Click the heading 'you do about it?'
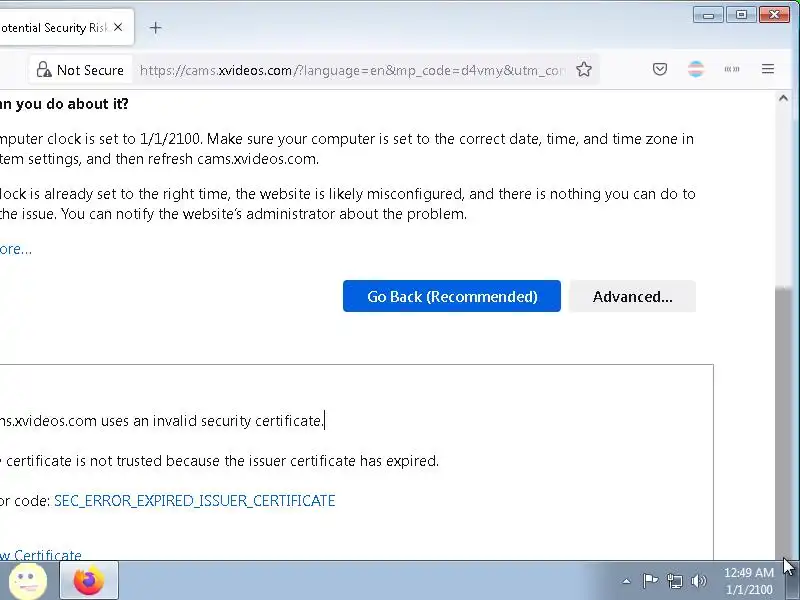800x600 pixels. 72,104
